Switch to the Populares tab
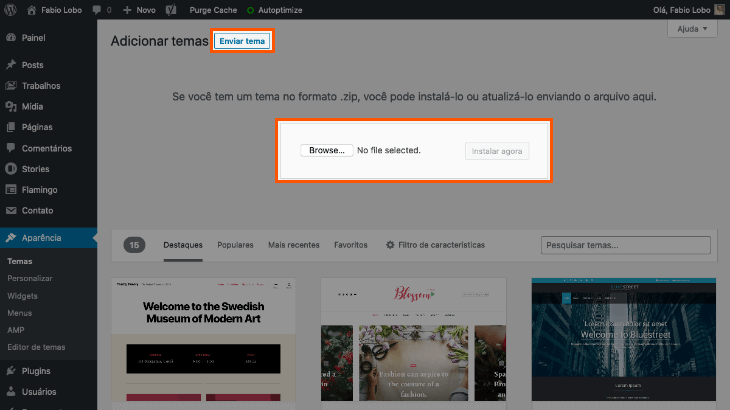This screenshot has width=730, height=410. (235, 245)
